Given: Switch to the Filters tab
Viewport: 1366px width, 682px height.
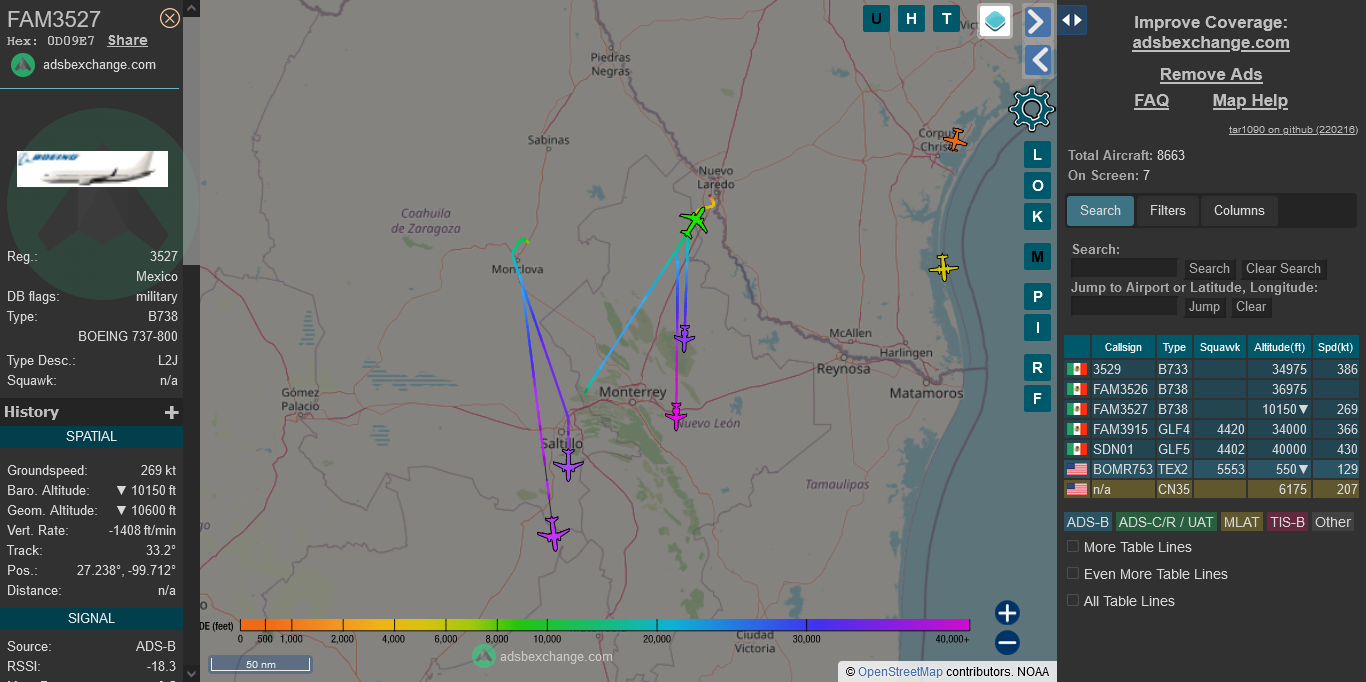Looking at the screenshot, I should (x=1167, y=211).
